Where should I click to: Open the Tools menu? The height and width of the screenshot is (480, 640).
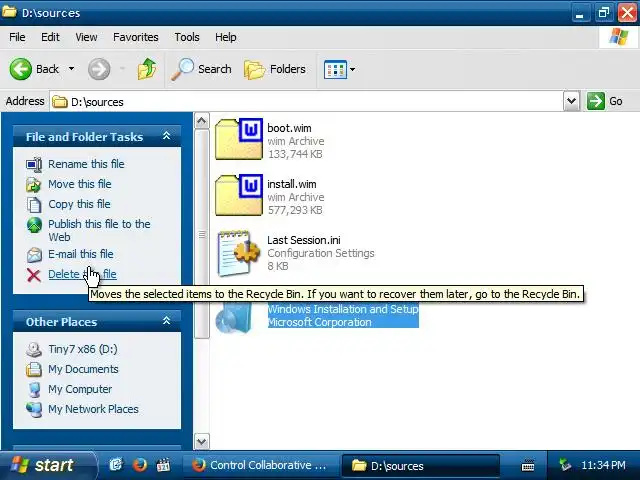coord(187,37)
